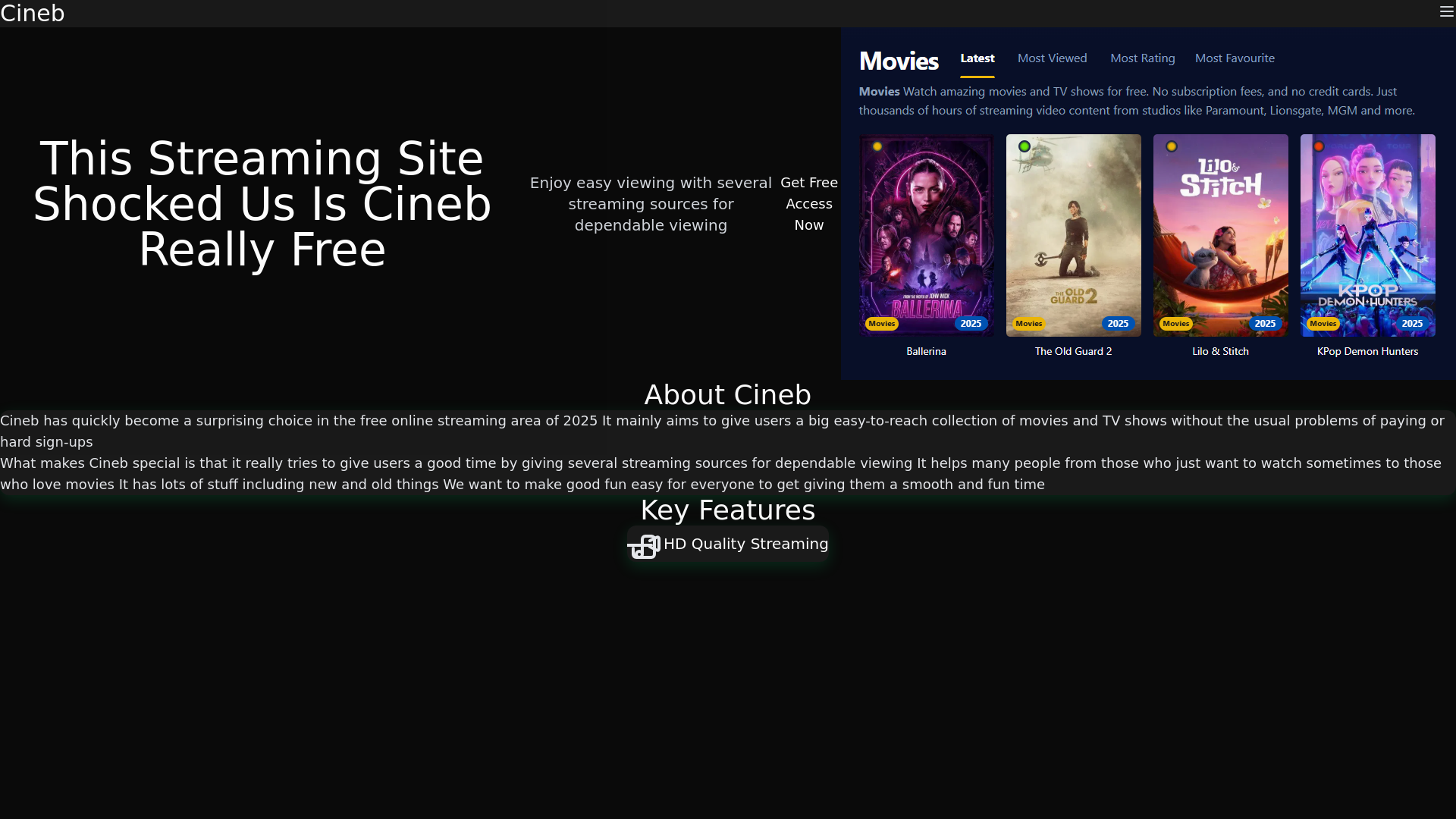Image resolution: width=1456 pixels, height=819 pixels.
Task: Open the KPop Demon Hunters poster
Action: coord(1367,235)
